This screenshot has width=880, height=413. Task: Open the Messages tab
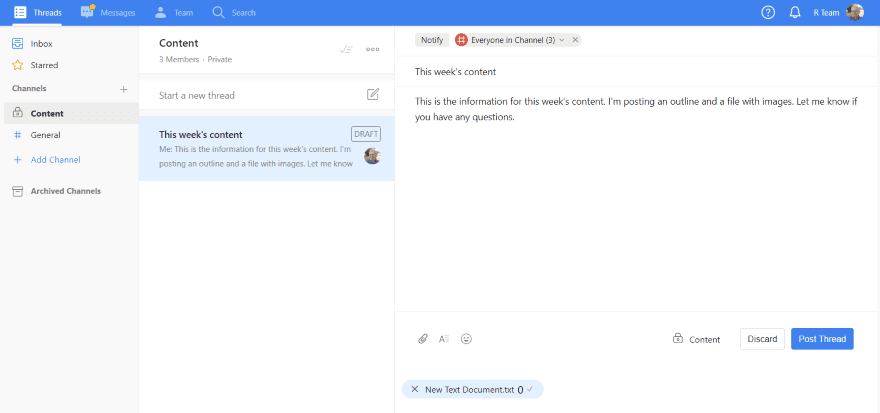tap(108, 12)
